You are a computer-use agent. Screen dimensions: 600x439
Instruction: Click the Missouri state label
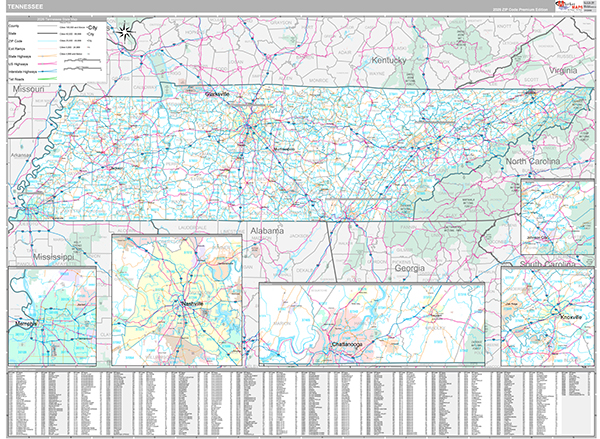tap(28, 89)
